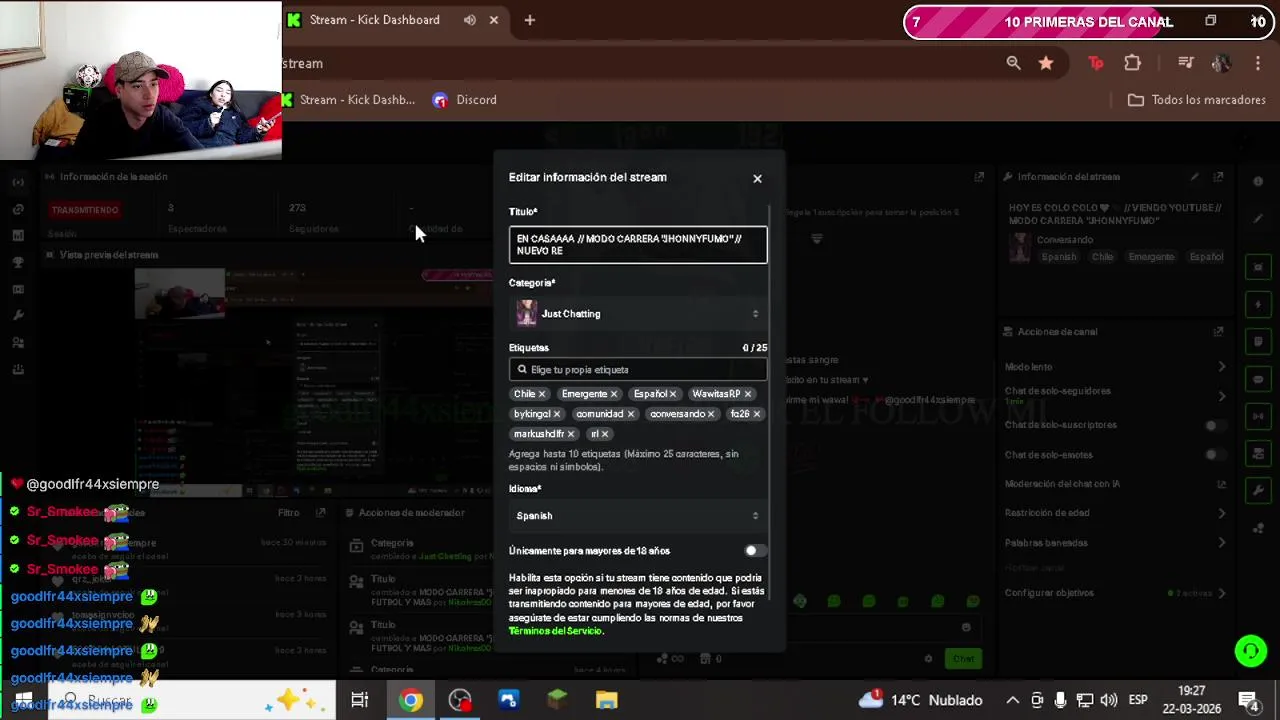The height and width of the screenshot is (720, 1280).
Task: Toggle Chat de solo-emotes switch
Action: point(1214,455)
